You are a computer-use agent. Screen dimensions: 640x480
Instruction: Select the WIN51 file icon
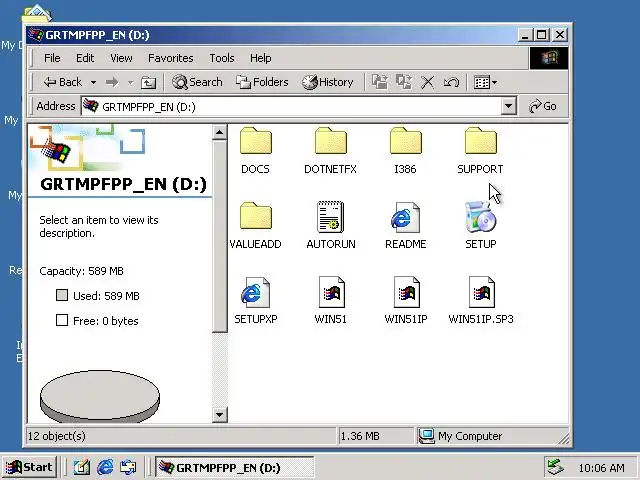331,292
